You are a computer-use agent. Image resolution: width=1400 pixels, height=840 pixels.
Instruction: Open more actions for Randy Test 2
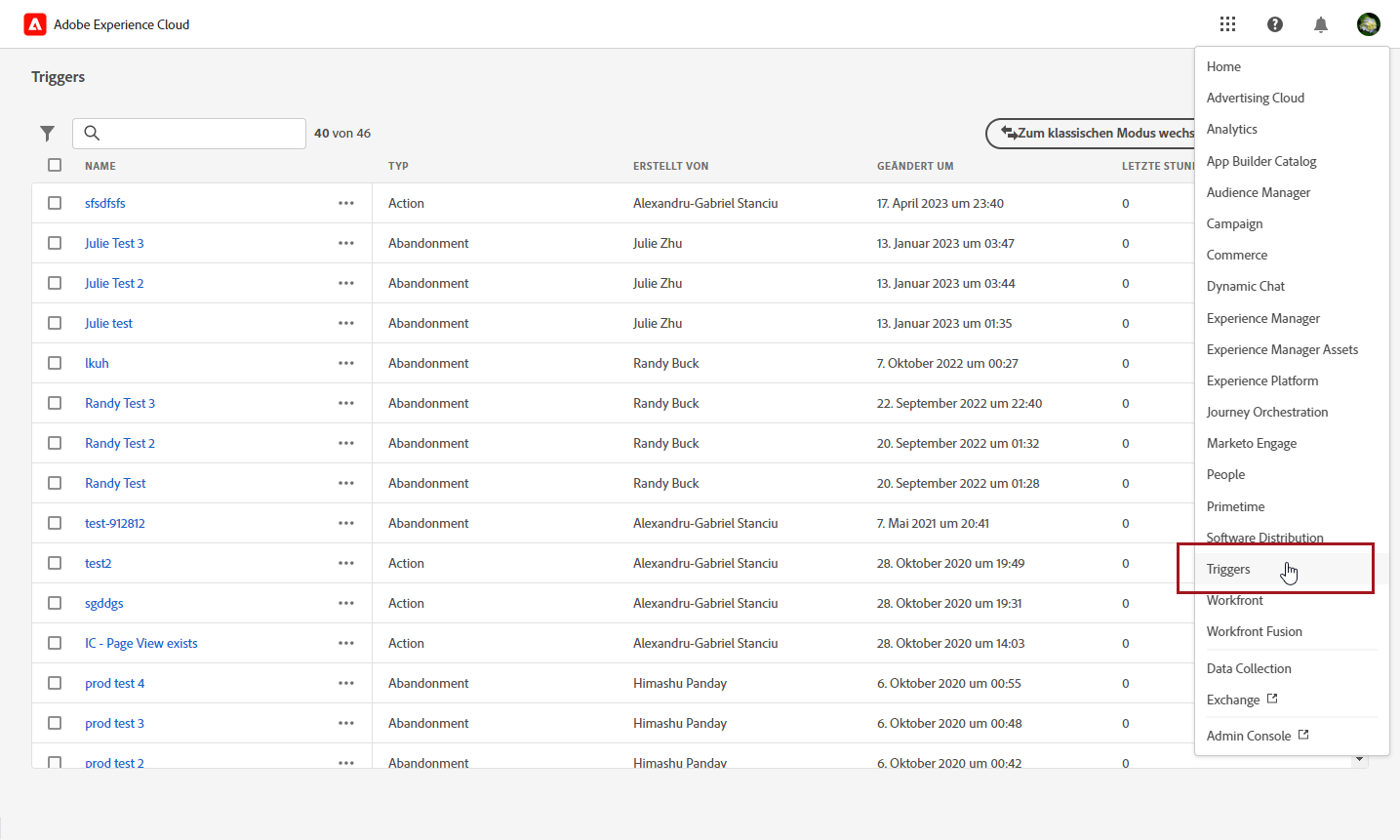(x=346, y=443)
